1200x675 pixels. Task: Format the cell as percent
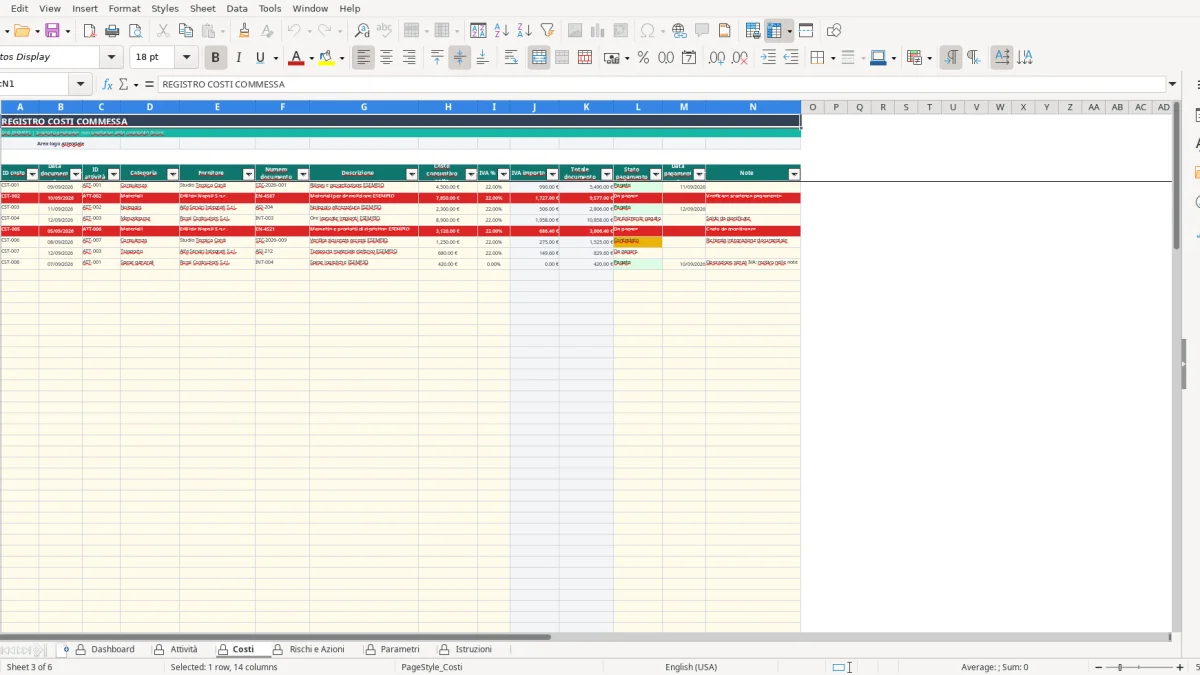pyautogui.click(x=643, y=58)
